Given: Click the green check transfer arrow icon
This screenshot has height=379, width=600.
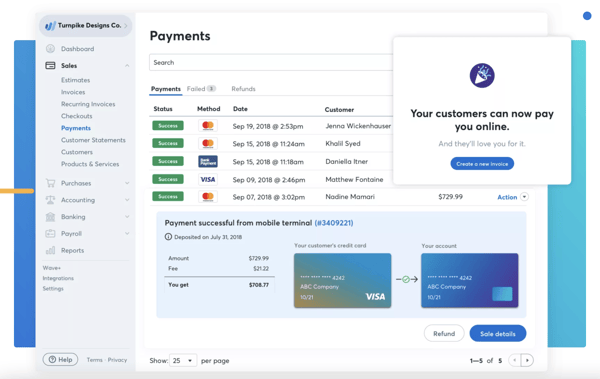Looking at the screenshot, I should (407, 279).
